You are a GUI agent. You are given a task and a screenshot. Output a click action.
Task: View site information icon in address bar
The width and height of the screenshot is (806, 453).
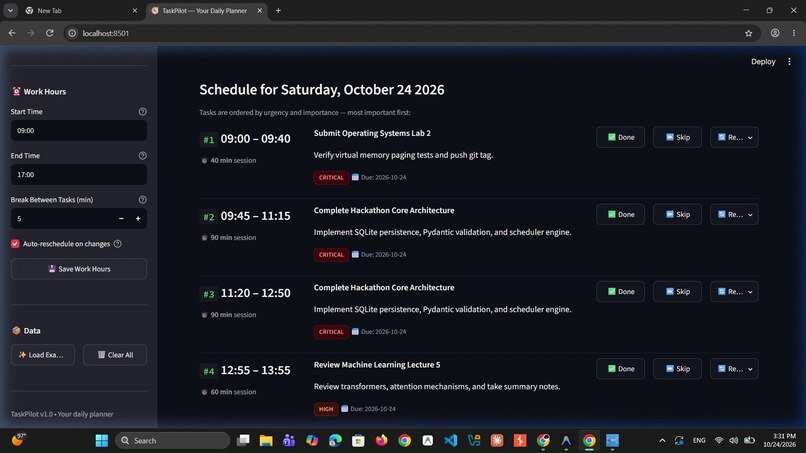pyautogui.click(x=72, y=33)
